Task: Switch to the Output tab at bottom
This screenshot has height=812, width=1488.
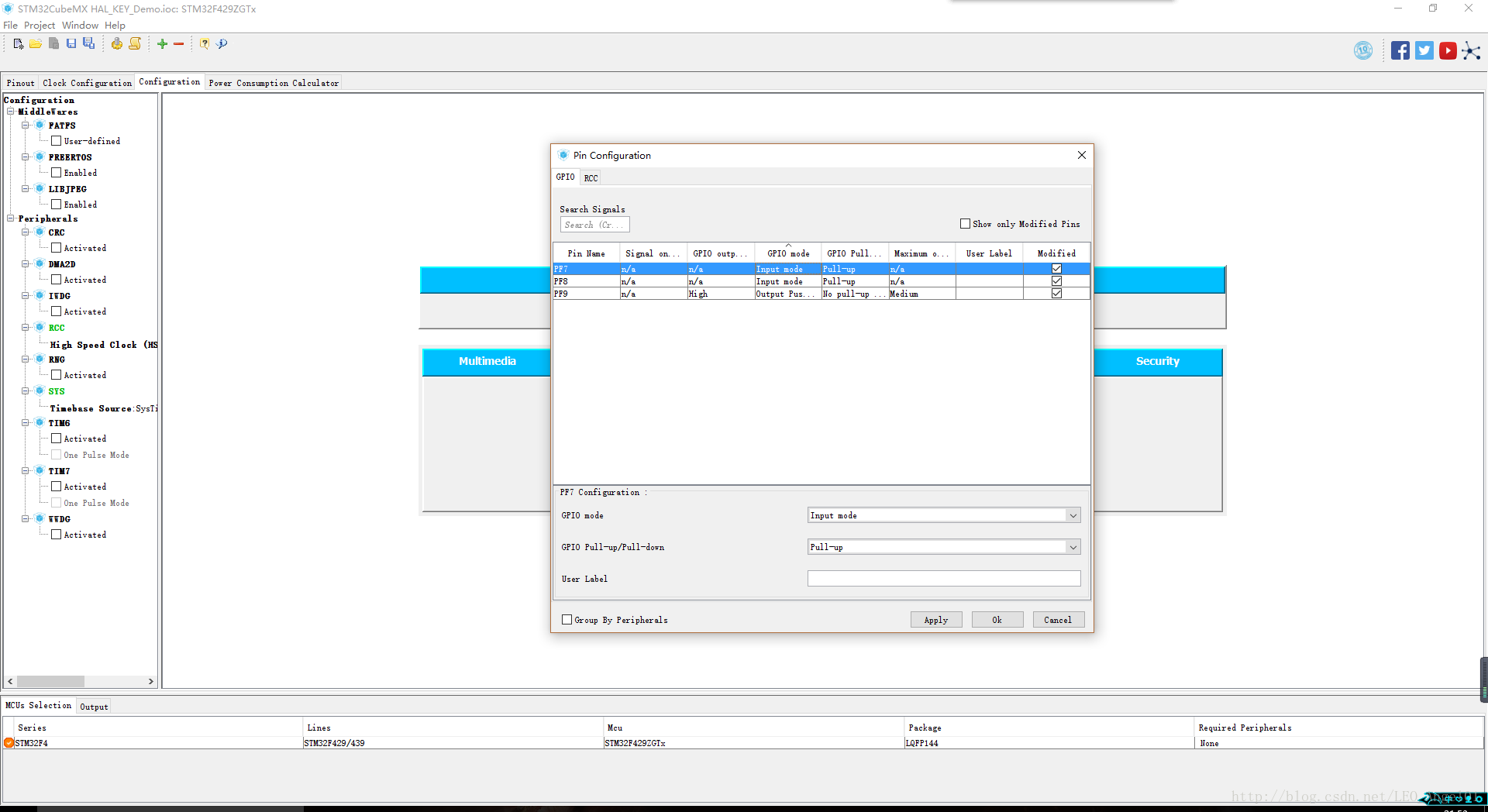Action: click(94, 707)
